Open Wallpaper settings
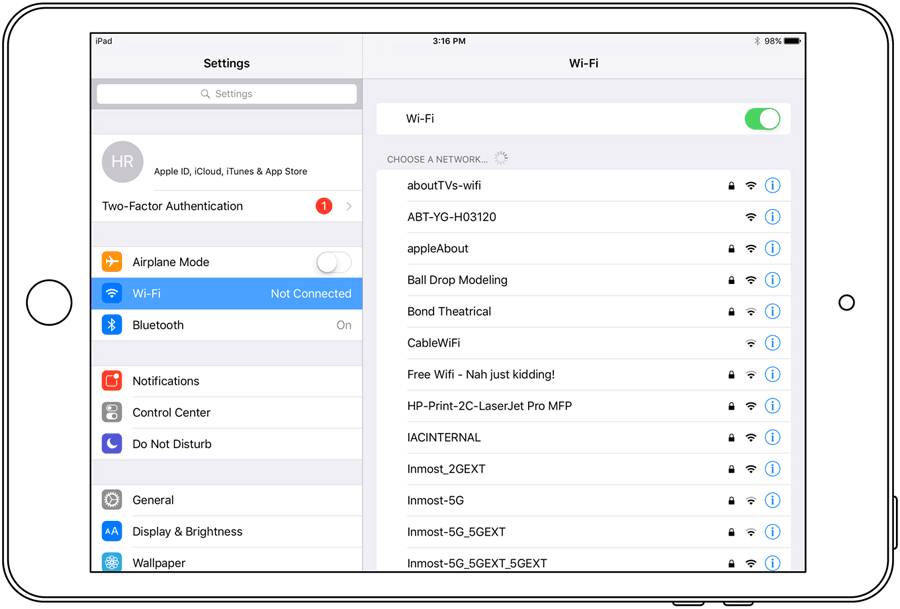 point(227,560)
